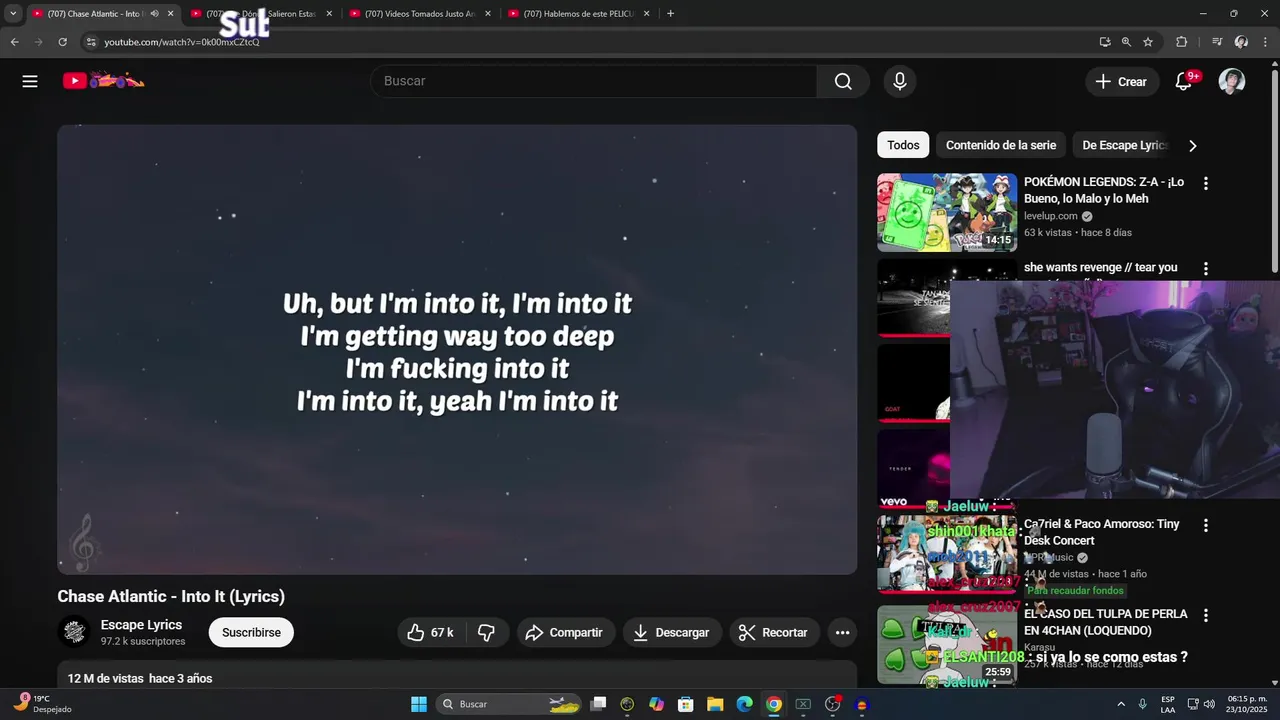Open the Chrome zoom magnifier icon
The image size is (1280, 720).
(1126, 42)
